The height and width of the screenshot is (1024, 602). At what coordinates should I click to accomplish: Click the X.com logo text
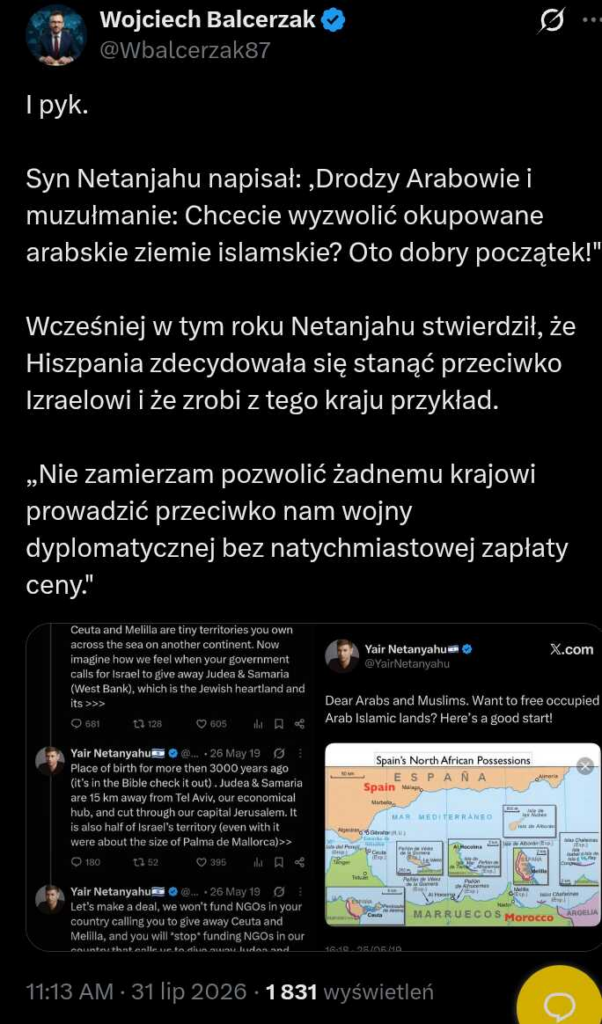coord(571,650)
